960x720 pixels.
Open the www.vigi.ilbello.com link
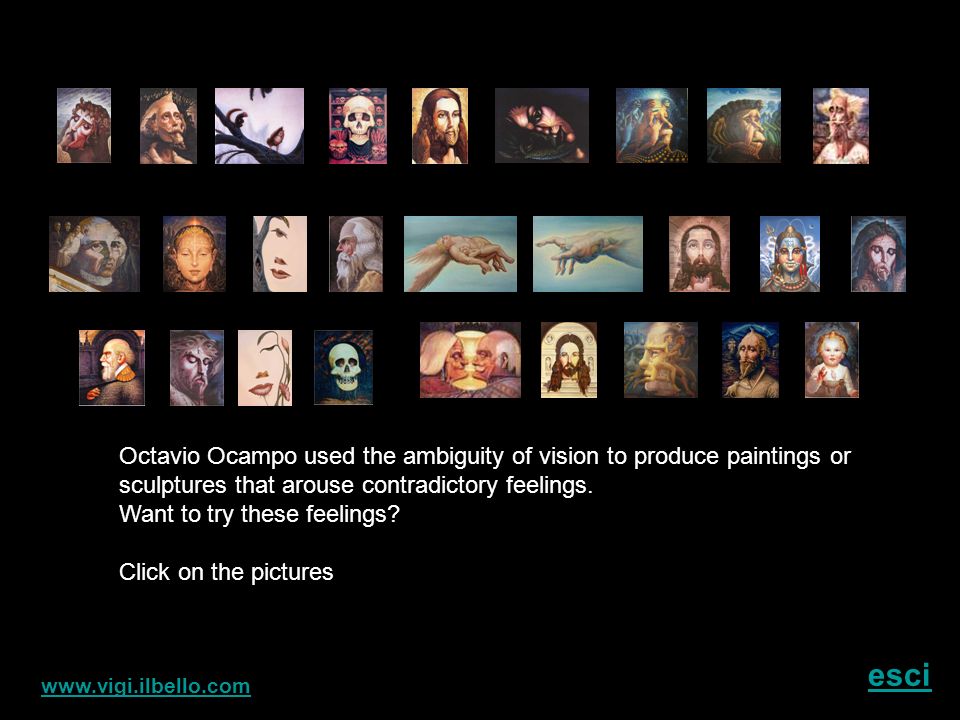(x=146, y=686)
